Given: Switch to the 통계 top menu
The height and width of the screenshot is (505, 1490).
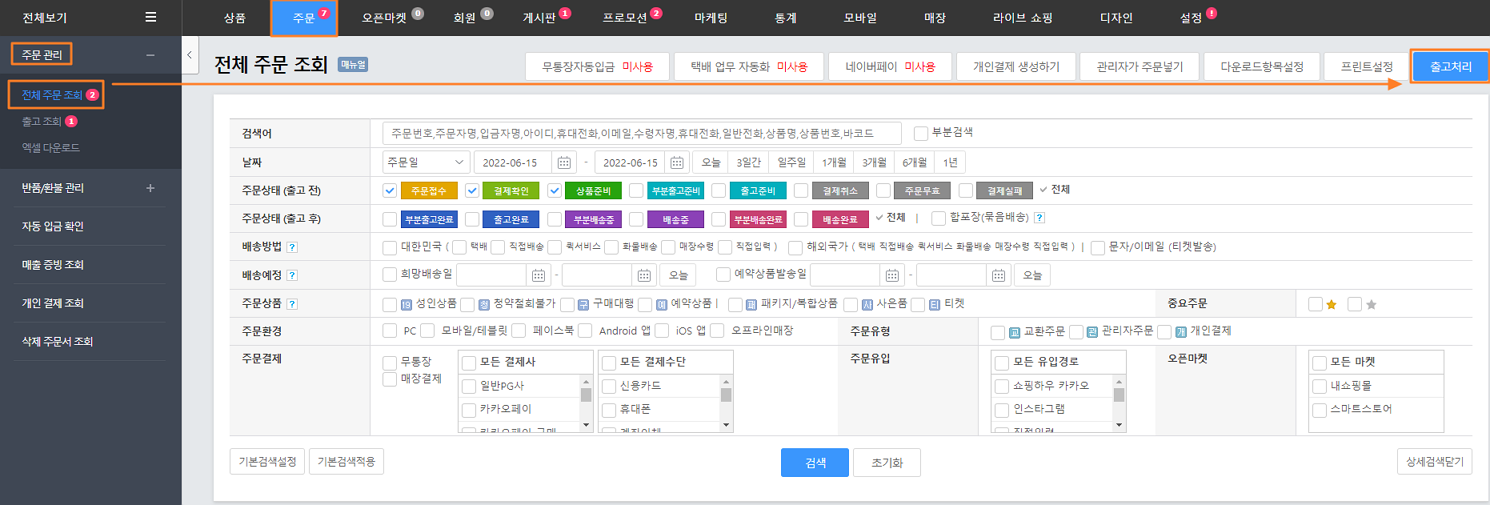Looking at the screenshot, I should pos(786,18).
